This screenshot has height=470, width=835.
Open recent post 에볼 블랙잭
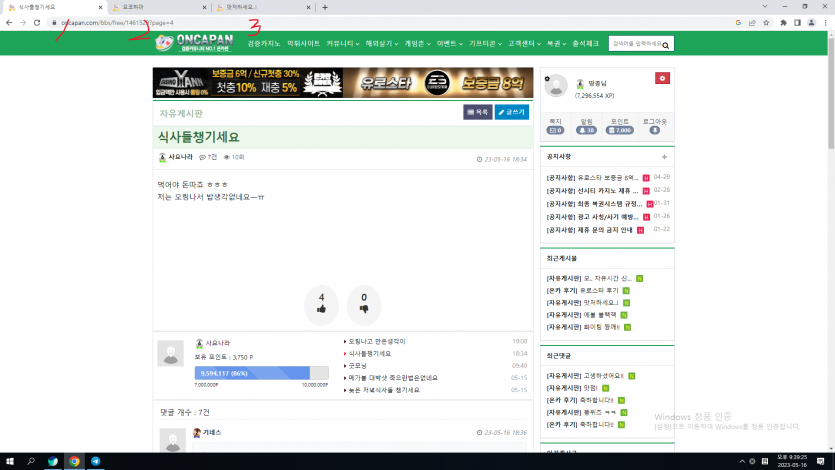click(581, 315)
